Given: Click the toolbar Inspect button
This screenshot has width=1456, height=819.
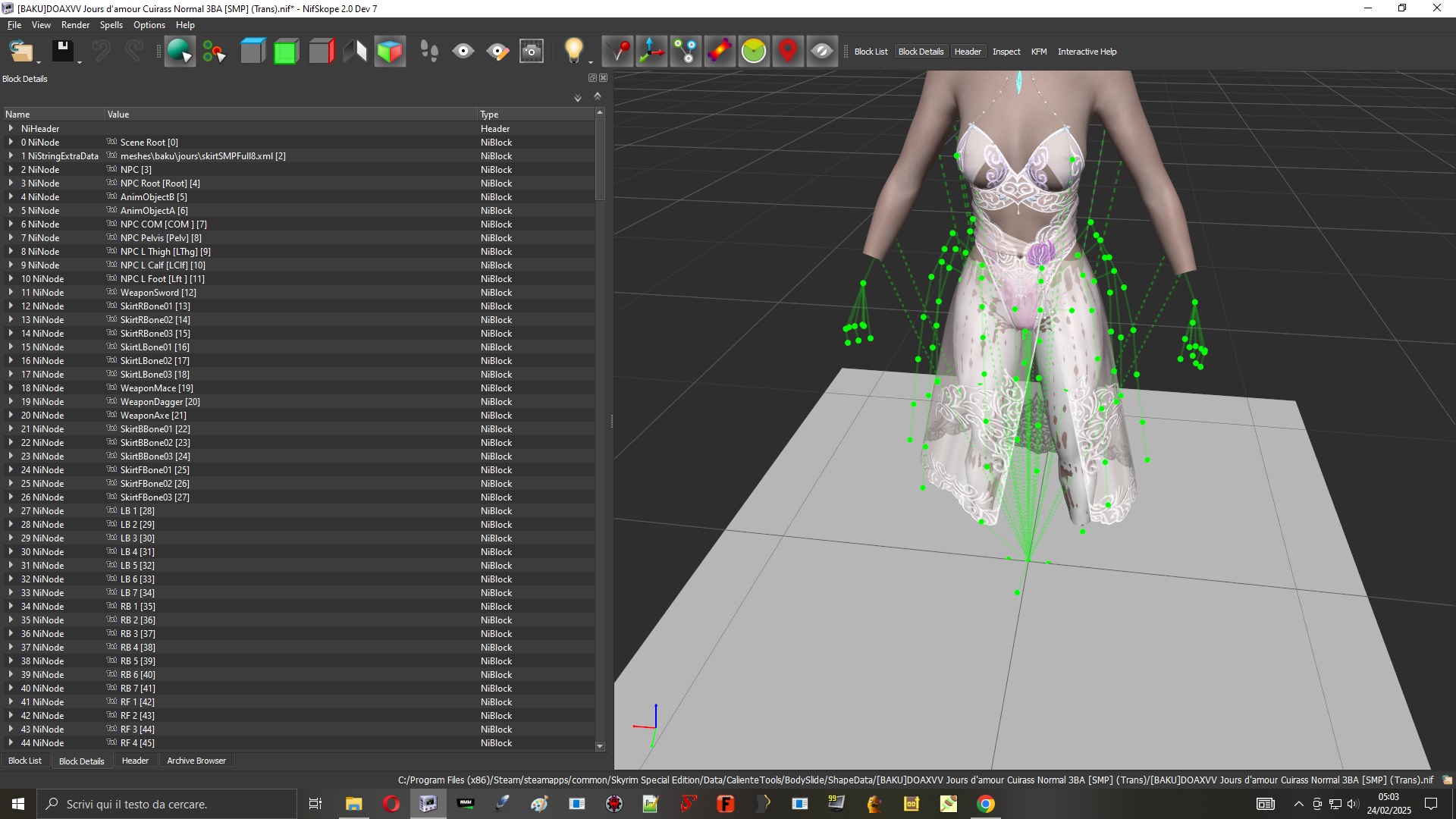Looking at the screenshot, I should click(1006, 52).
